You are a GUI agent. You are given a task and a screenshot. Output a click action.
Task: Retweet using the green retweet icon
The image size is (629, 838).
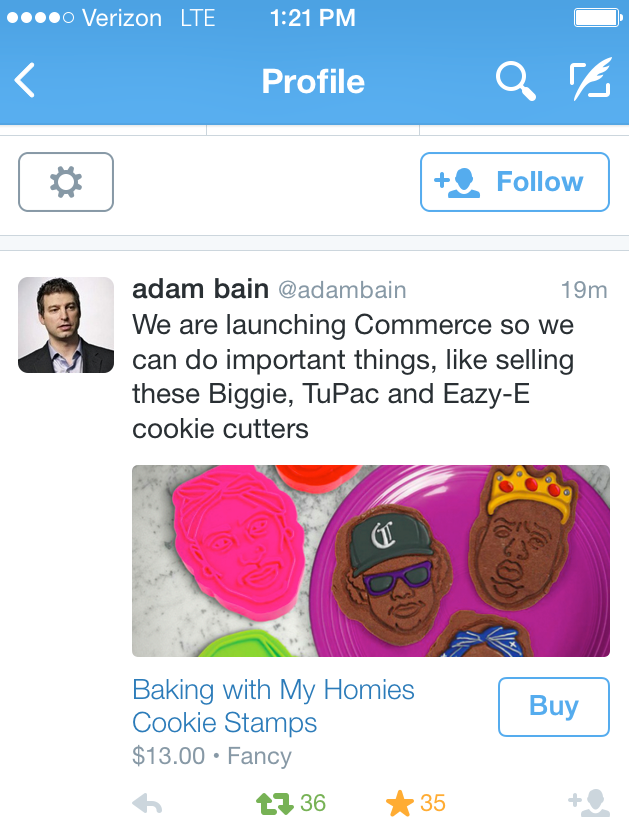pyautogui.click(x=274, y=804)
